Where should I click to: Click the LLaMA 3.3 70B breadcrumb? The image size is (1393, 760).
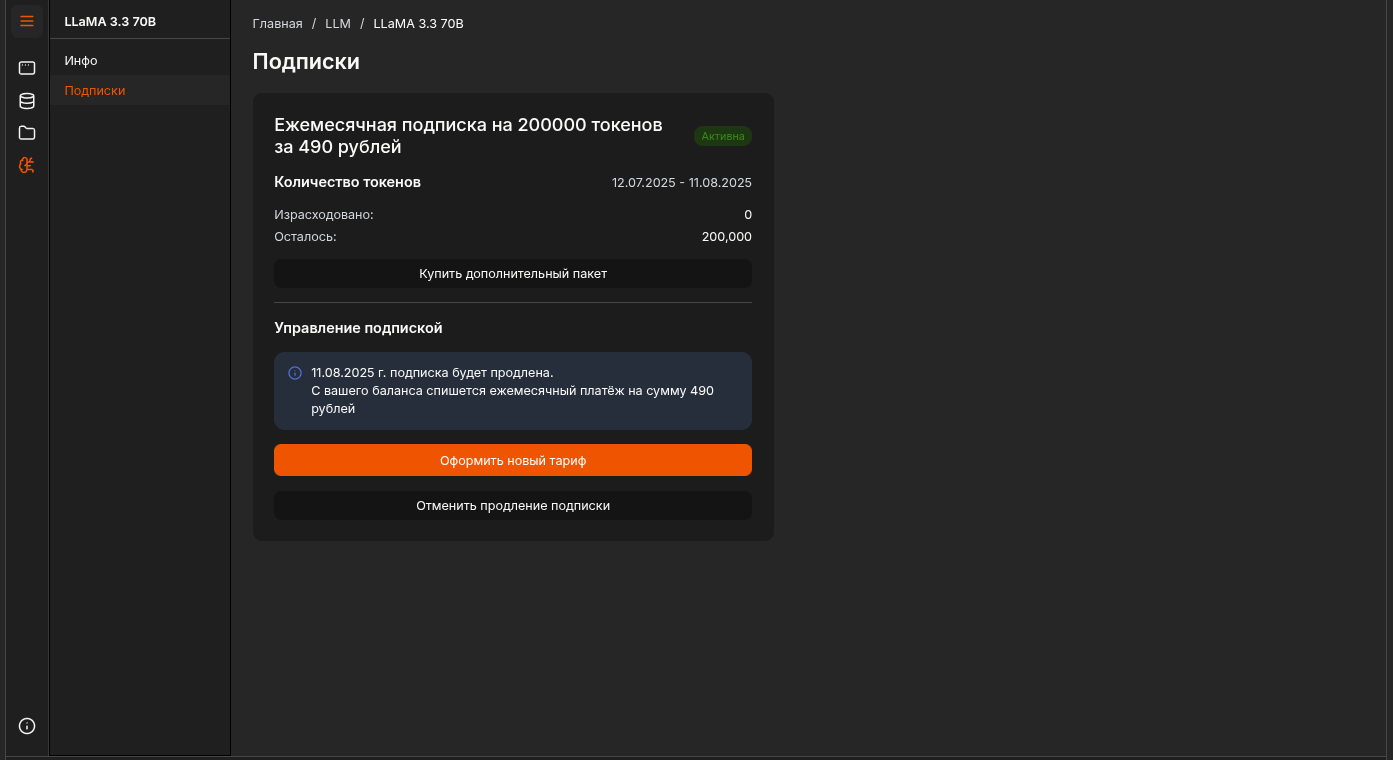(x=418, y=23)
